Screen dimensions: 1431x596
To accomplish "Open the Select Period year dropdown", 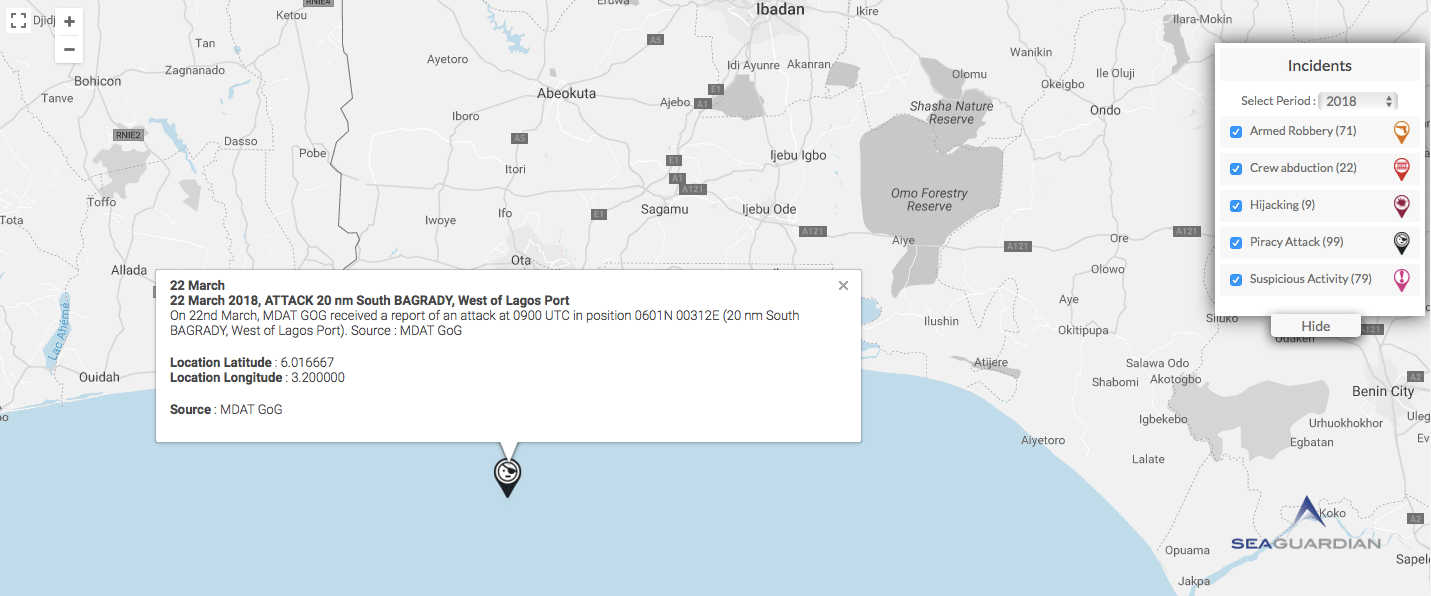I will (x=1358, y=101).
